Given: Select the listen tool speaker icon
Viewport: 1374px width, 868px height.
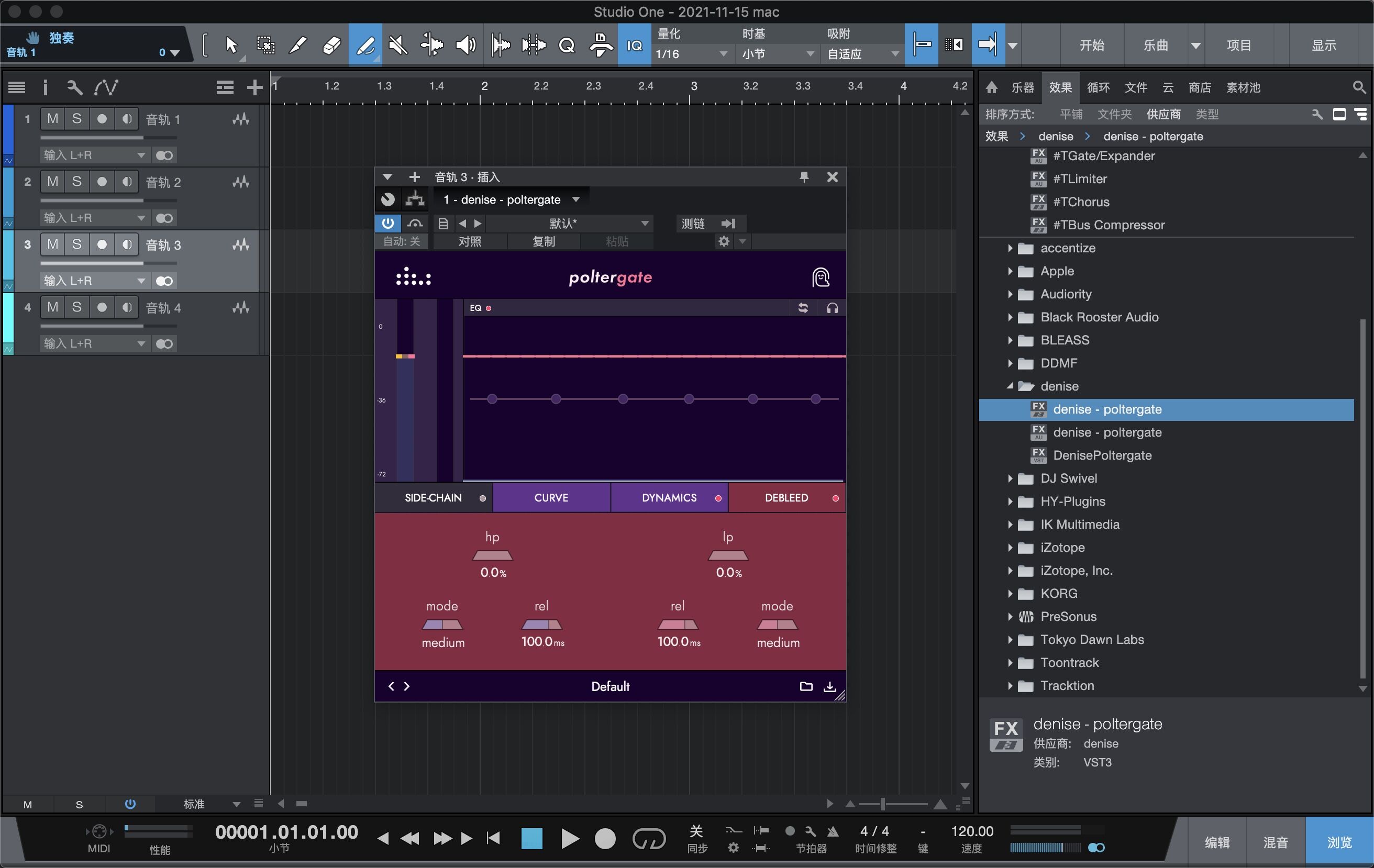Looking at the screenshot, I should pyautogui.click(x=466, y=44).
